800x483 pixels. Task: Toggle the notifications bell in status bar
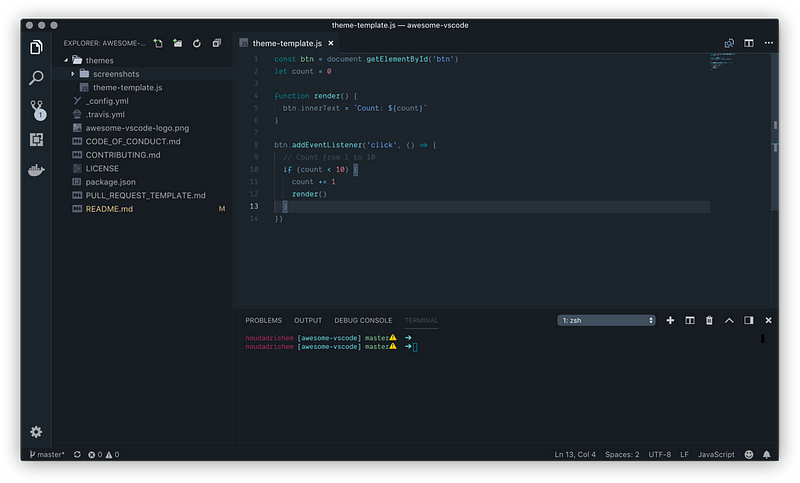pyautogui.click(x=766, y=454)
